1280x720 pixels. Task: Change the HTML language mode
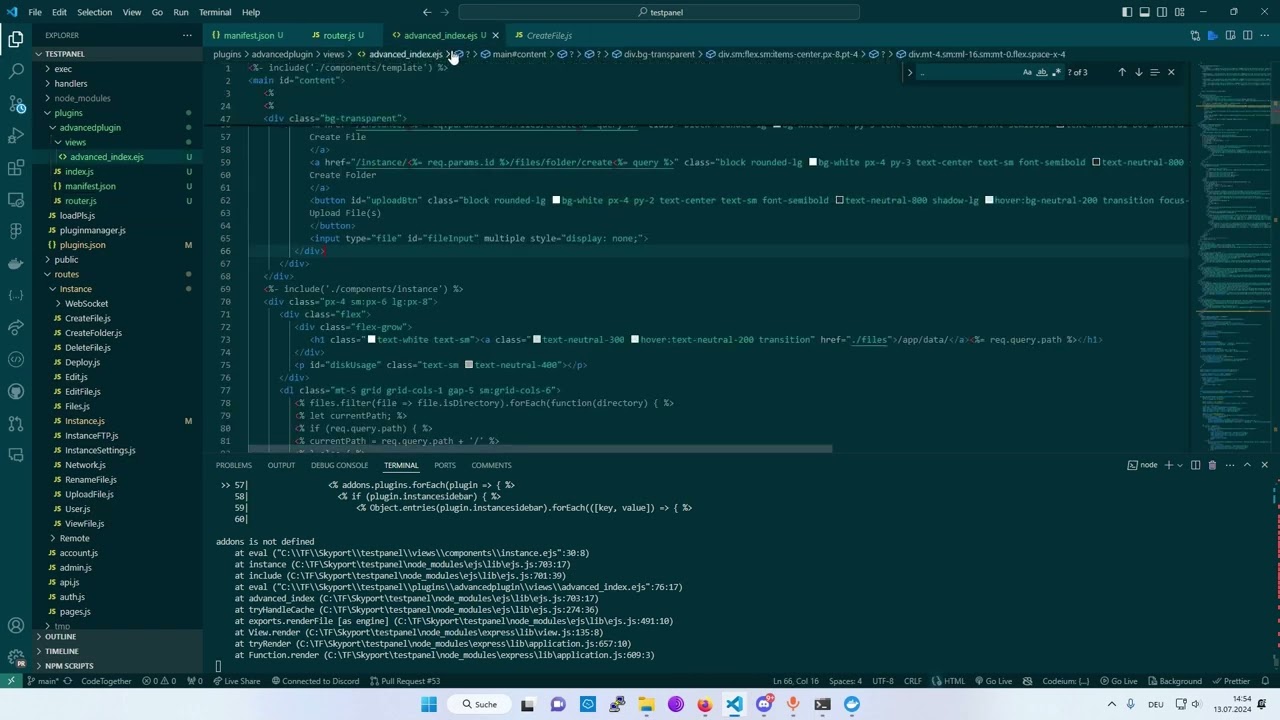tap(955, 681)
